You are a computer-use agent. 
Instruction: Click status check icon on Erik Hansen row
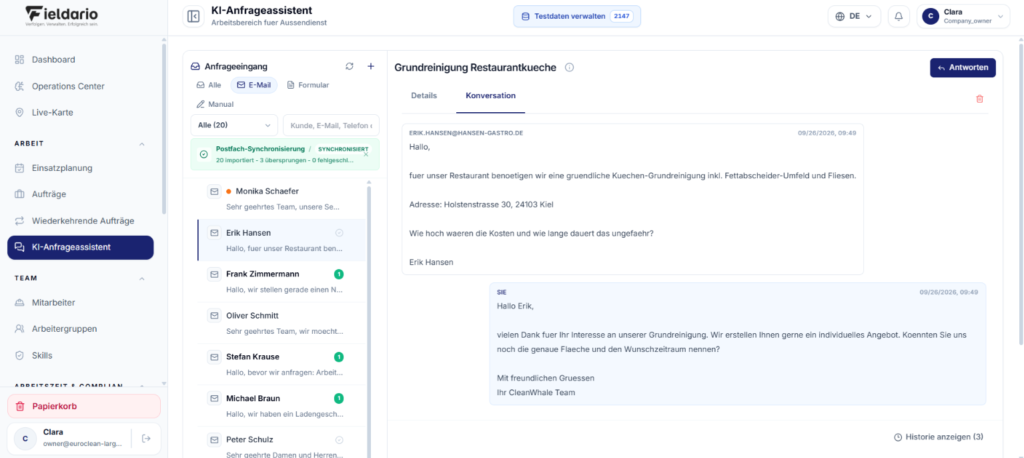point(339,233)
